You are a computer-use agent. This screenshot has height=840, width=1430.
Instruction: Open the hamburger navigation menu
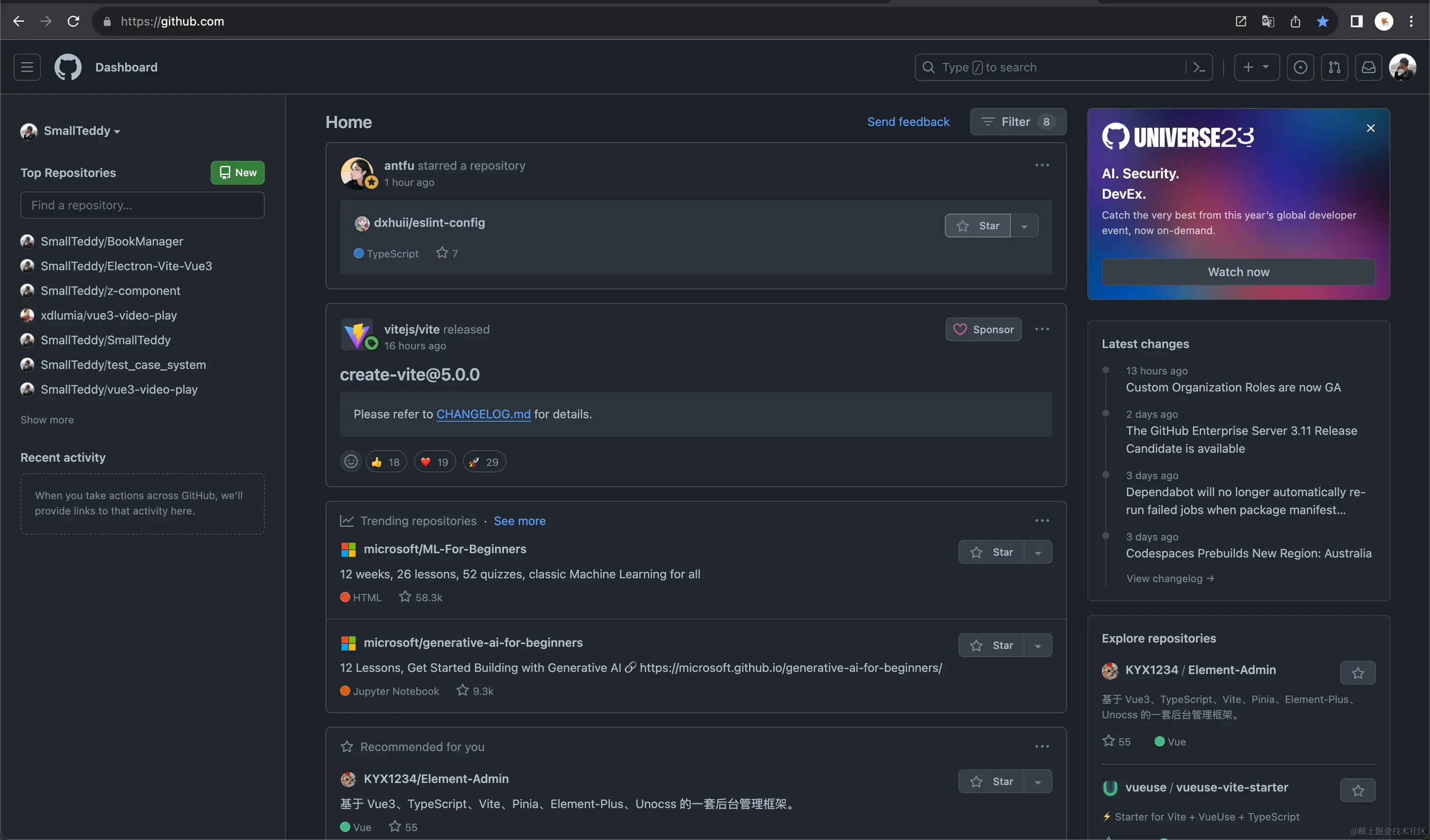click(x=26, y=68)
